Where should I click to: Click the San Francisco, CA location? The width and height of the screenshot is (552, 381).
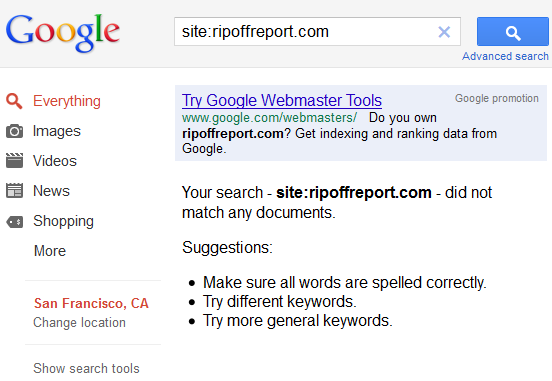91,303
